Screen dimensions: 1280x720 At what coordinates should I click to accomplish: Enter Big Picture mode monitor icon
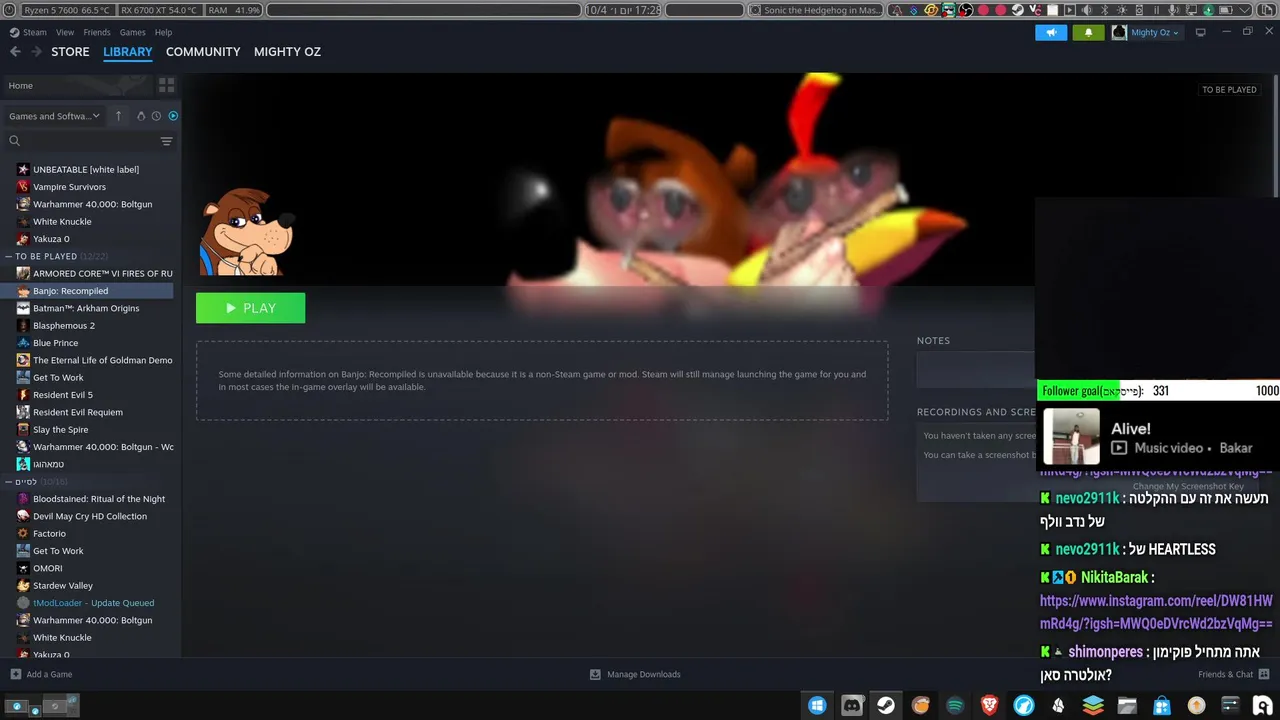coord(1201,32)
